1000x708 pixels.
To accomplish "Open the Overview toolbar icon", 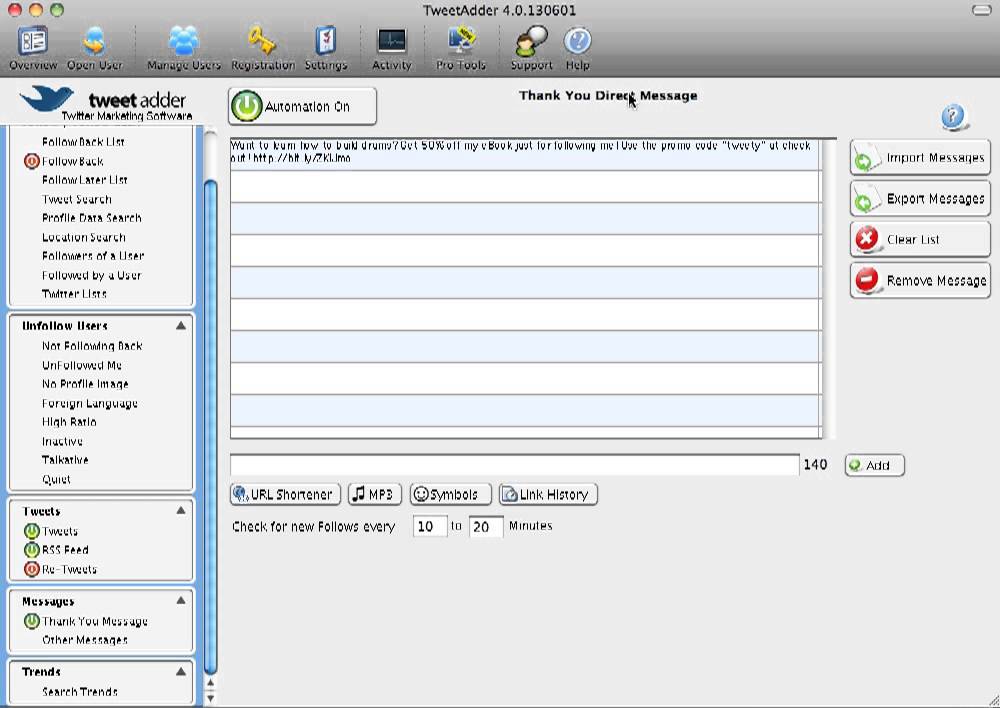I will click(33, 48).
